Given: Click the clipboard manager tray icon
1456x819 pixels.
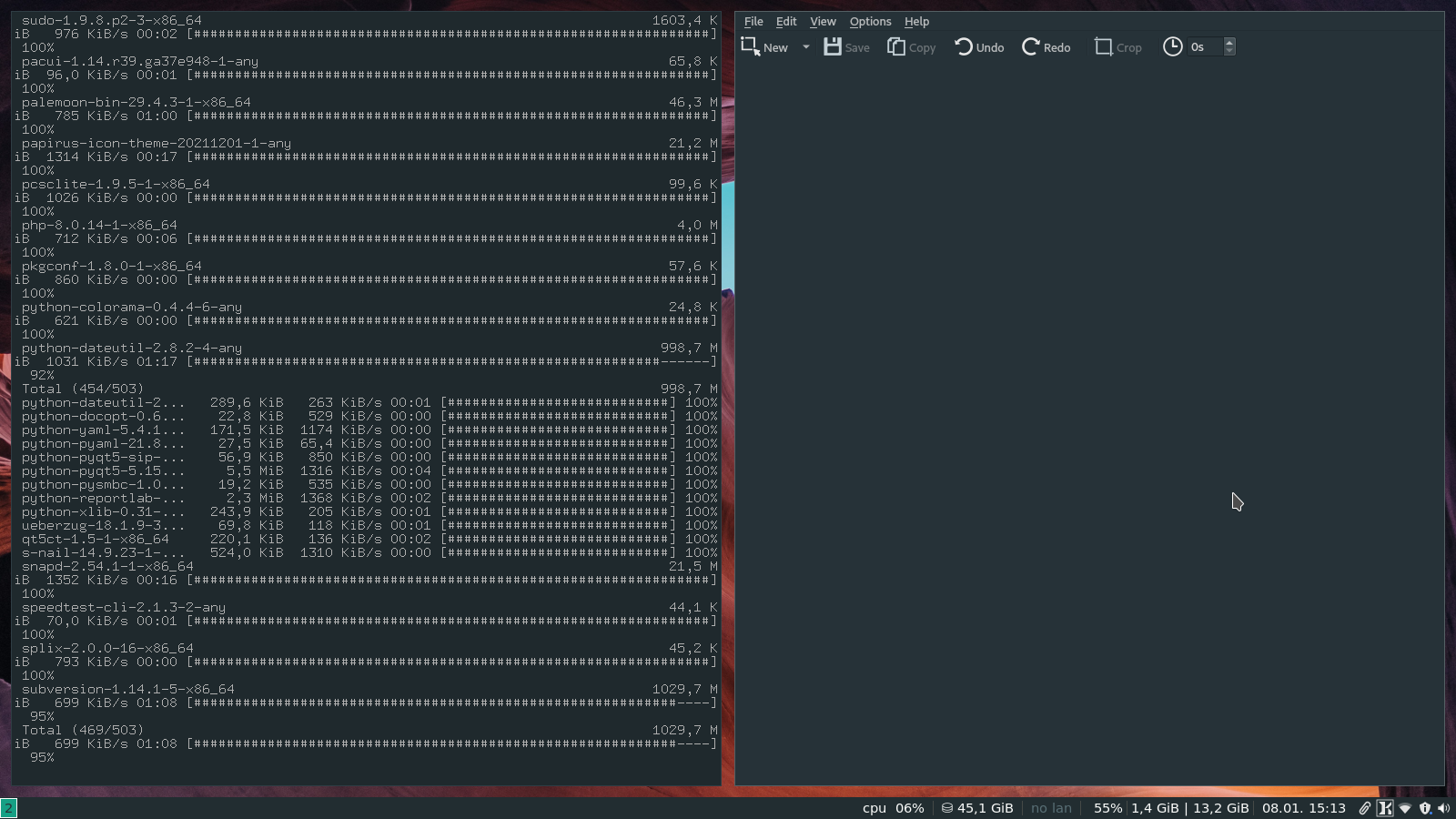Looking at the screenshot, I should [x=1365, y=807].
